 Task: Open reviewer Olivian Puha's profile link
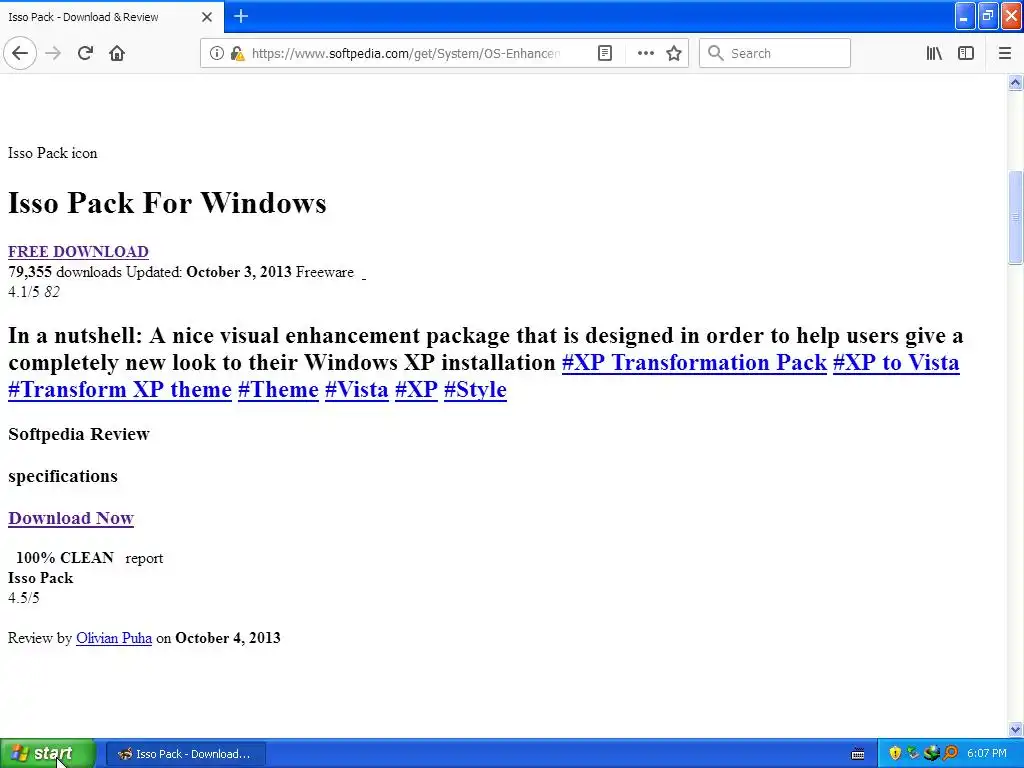point(114,638)
